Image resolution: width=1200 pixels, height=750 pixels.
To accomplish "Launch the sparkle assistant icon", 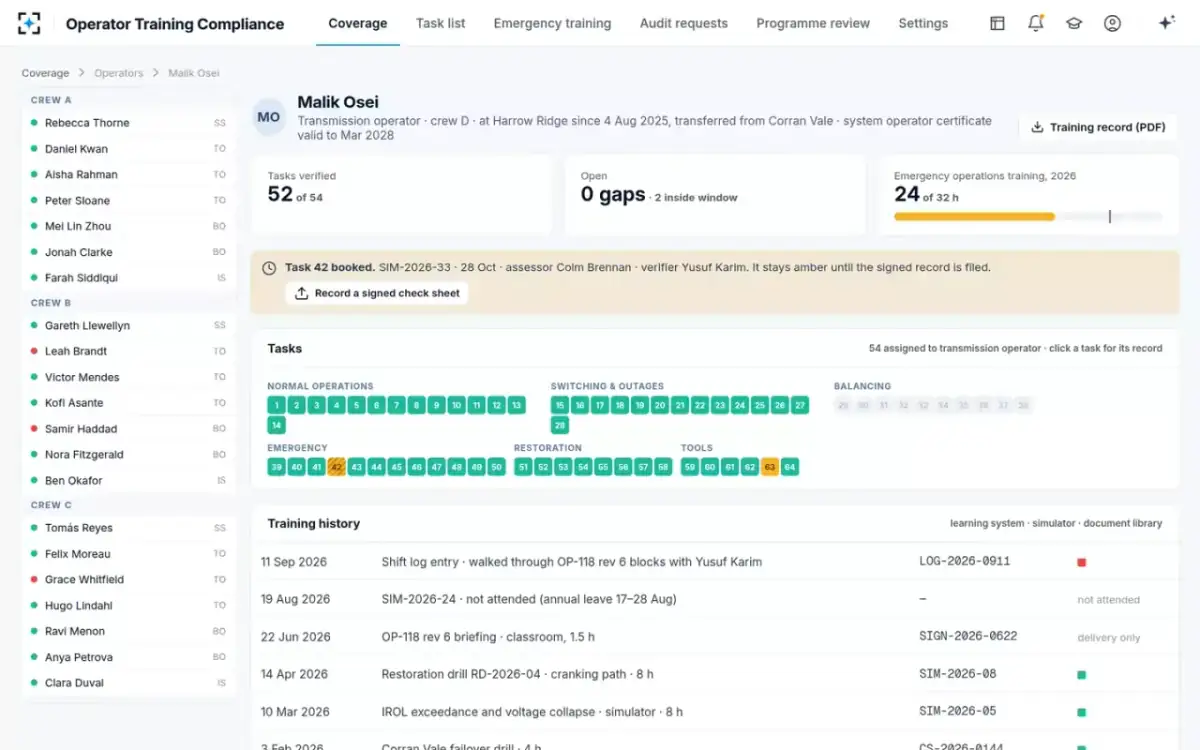I will click(x=1166, y=23).
